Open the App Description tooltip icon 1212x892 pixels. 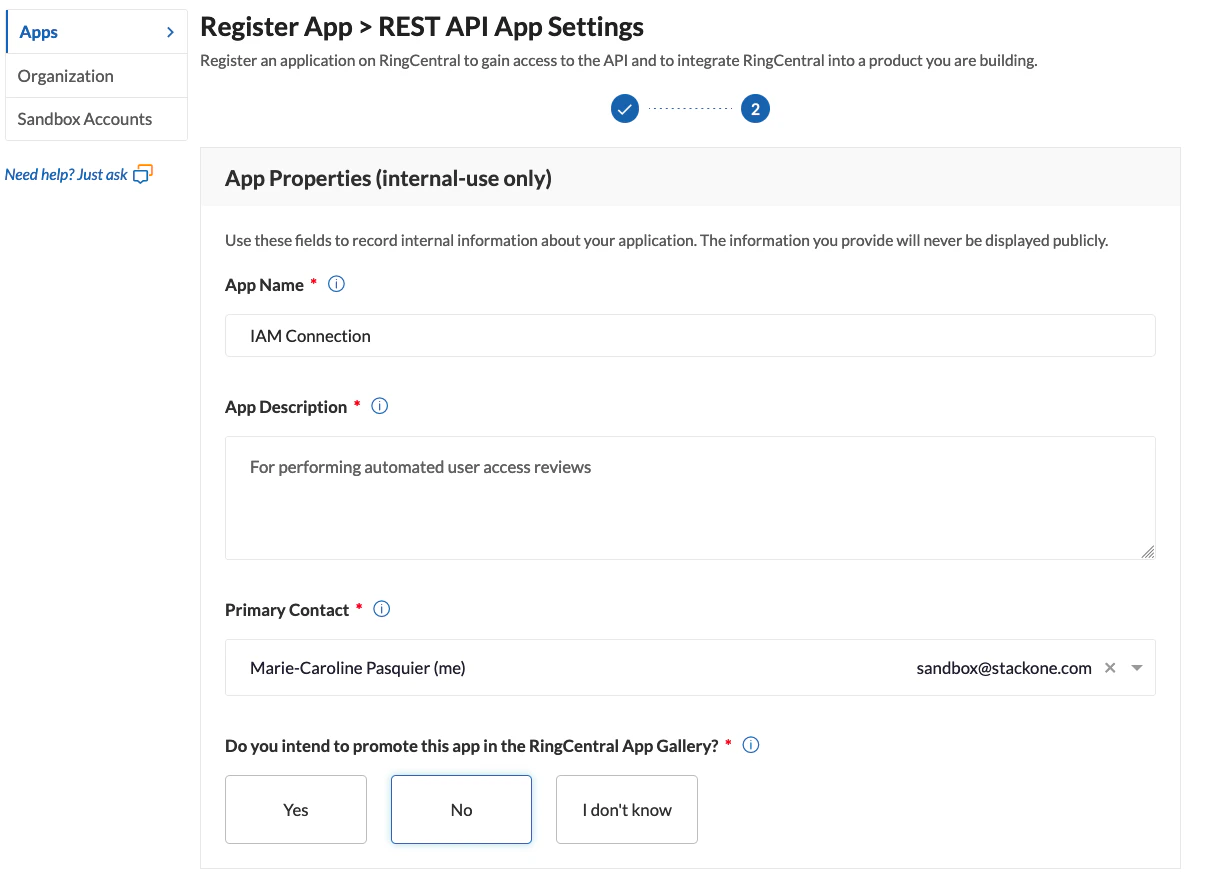click(379, 406)
